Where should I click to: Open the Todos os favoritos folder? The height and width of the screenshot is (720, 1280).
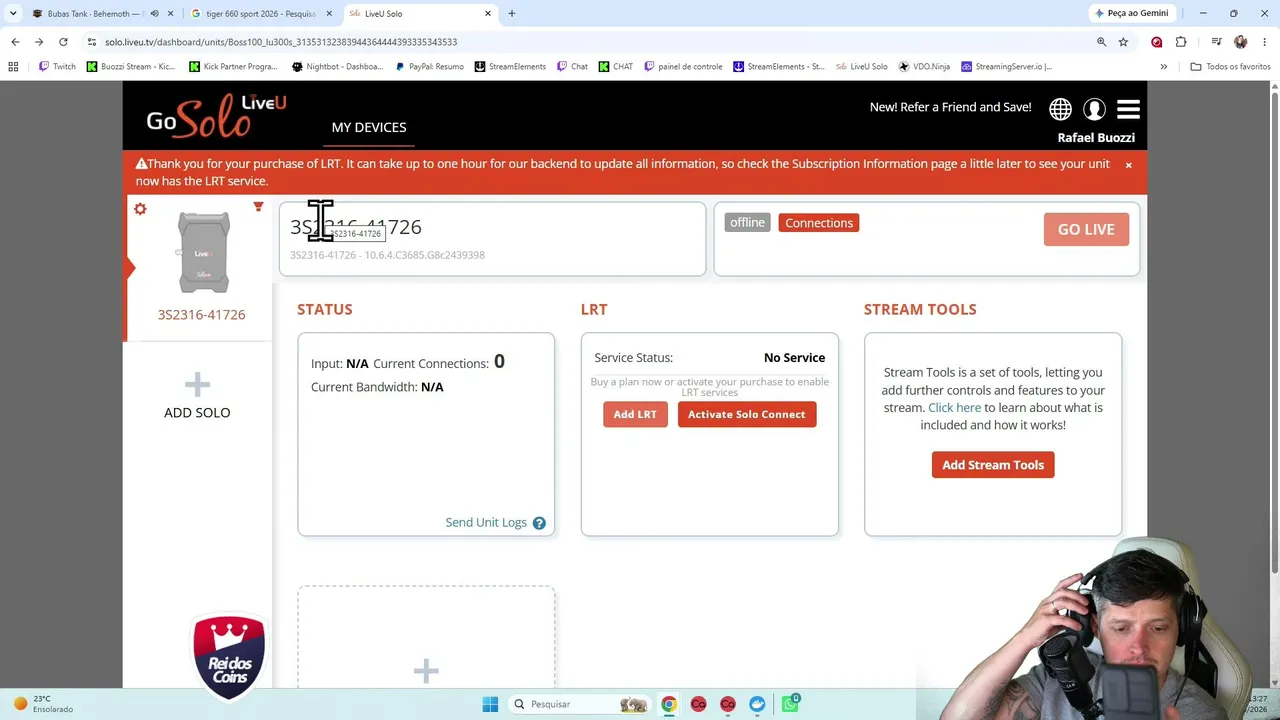[1230, 67]
